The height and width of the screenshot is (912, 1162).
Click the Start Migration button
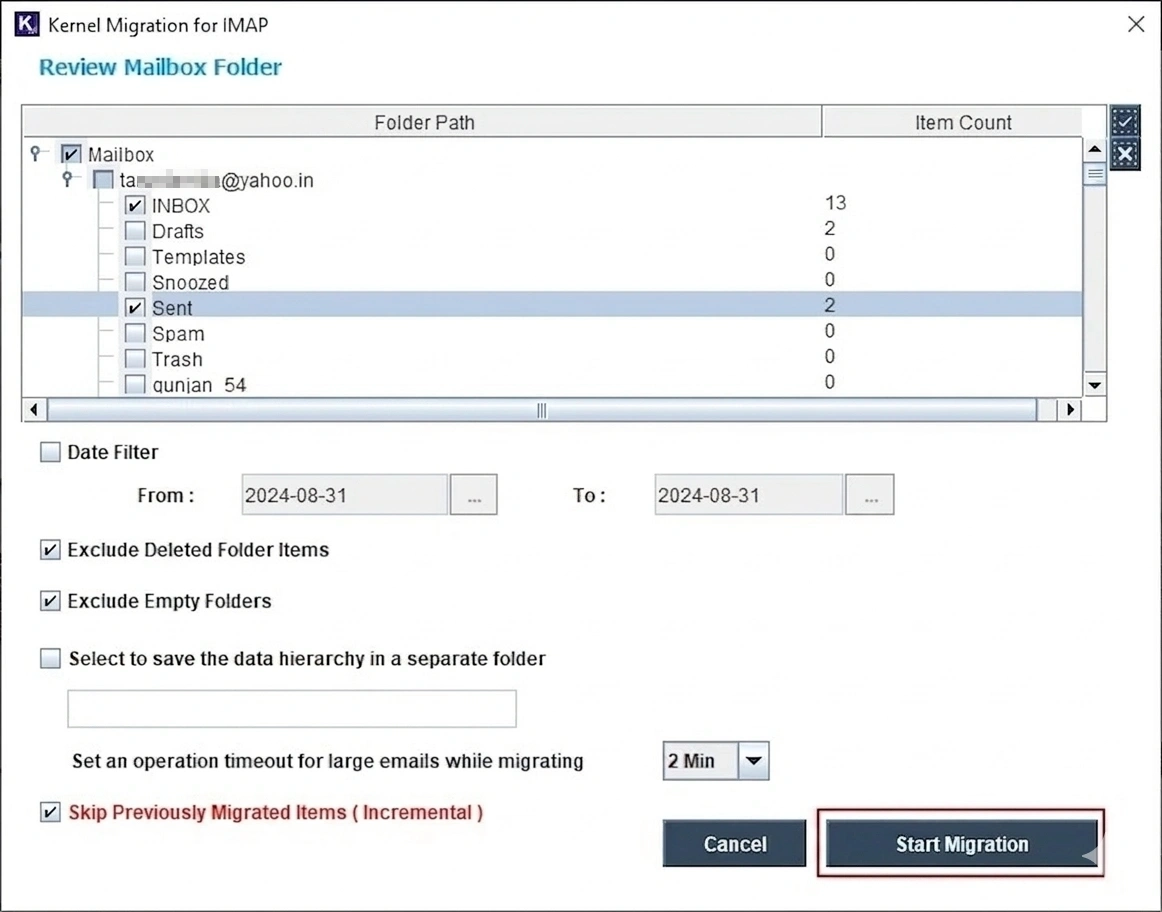961,844
